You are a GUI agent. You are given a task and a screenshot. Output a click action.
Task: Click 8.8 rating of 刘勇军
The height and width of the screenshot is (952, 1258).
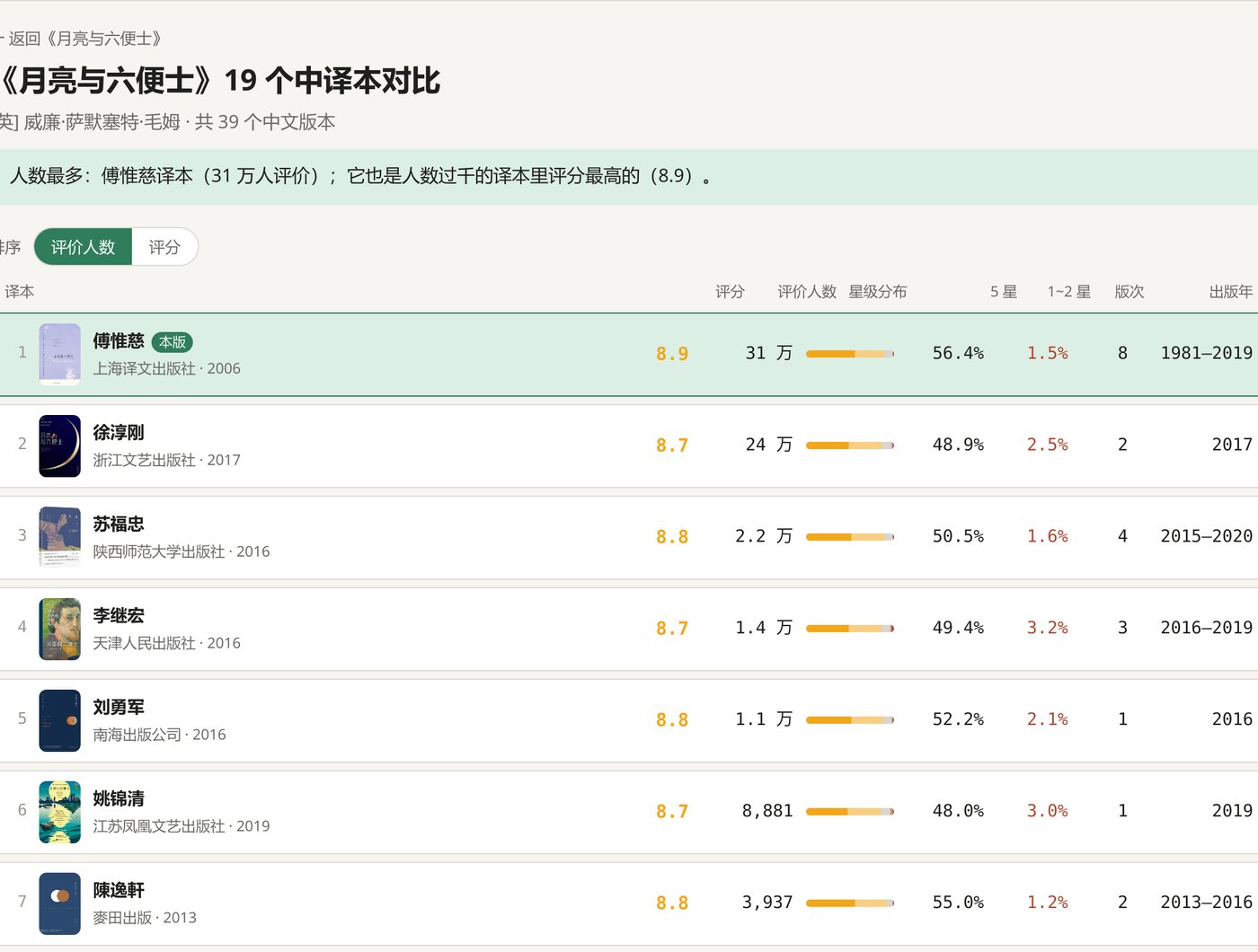coord(672,720)
